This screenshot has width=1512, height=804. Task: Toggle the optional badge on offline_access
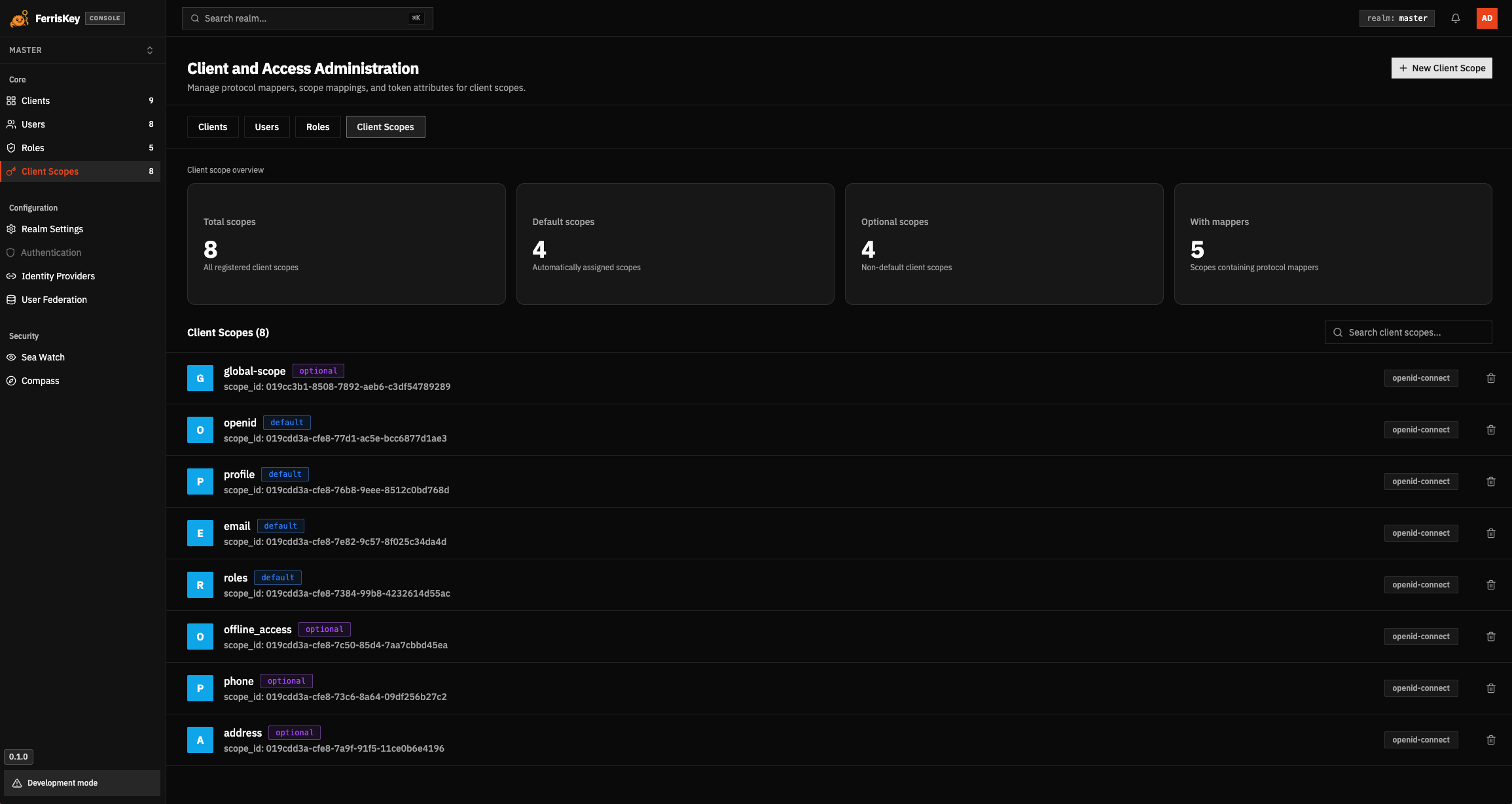(324, 629)
